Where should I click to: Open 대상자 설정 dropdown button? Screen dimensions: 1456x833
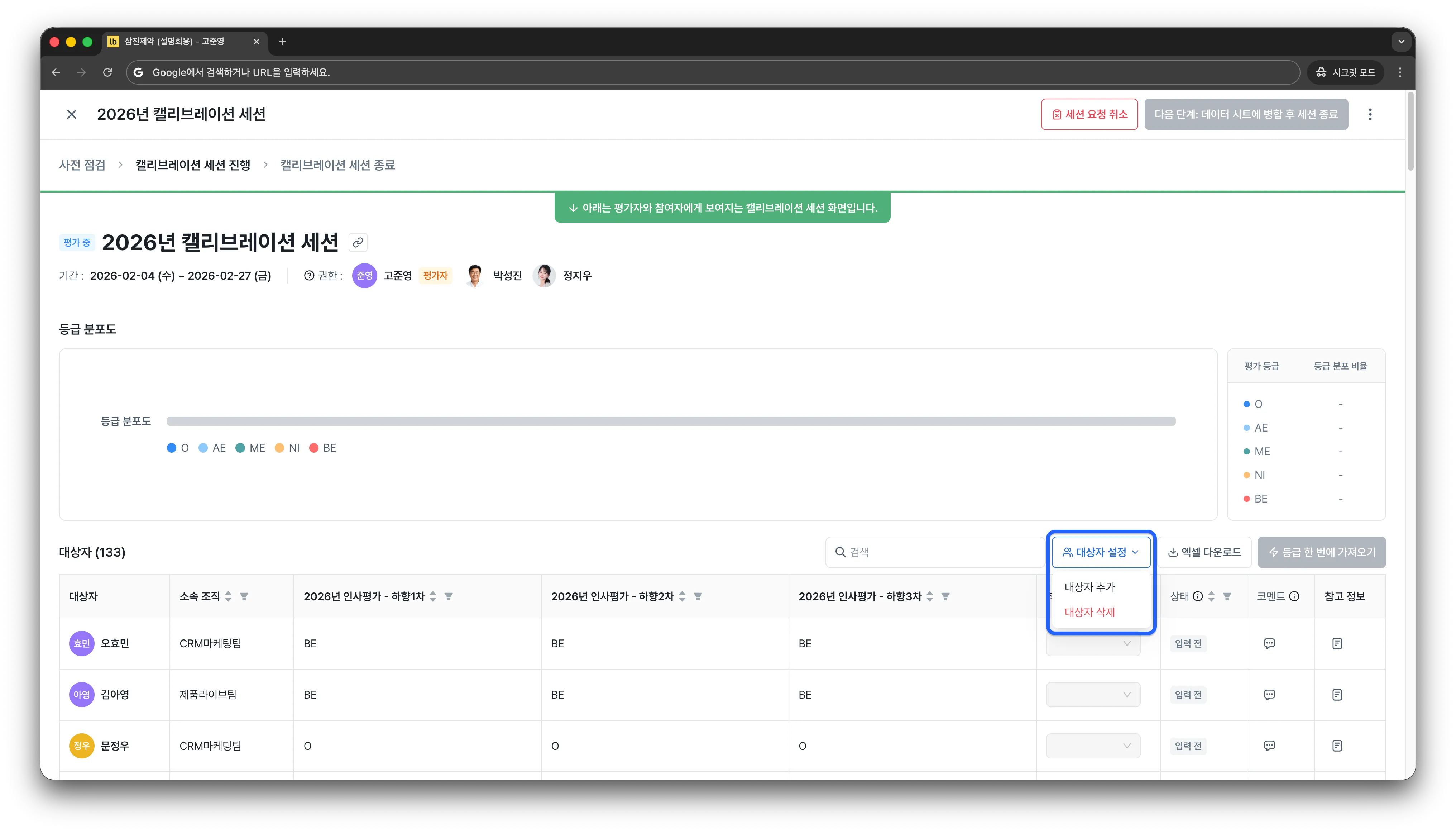pos(1101,552)
